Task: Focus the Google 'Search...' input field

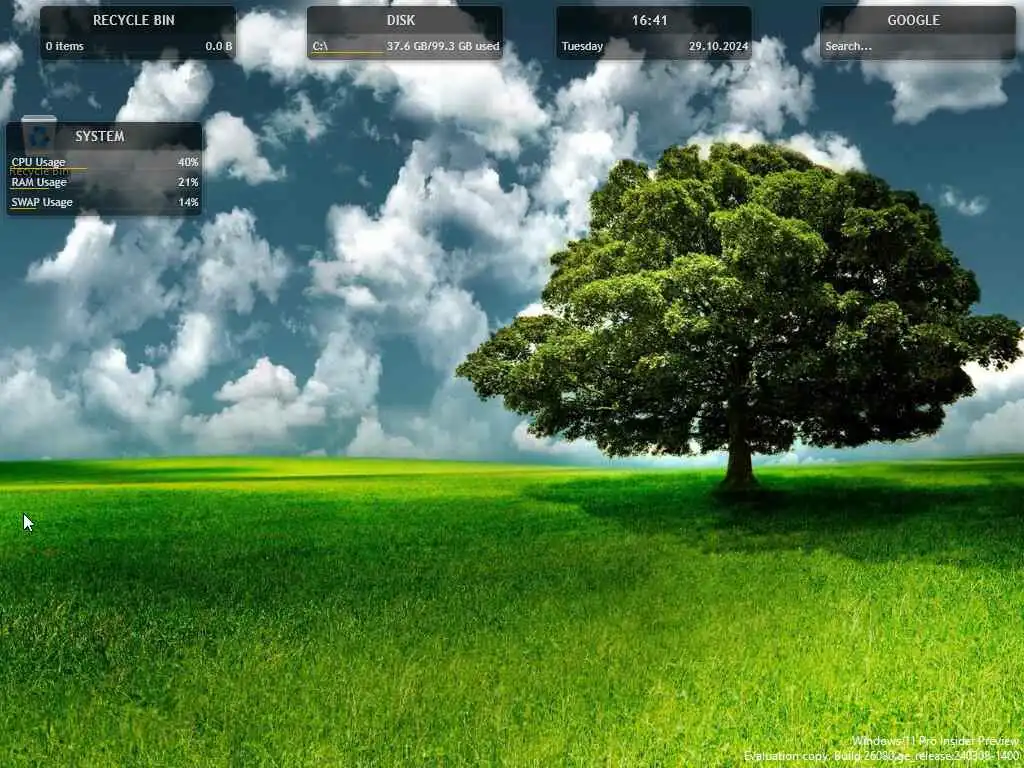Action: tap(917, 46)
